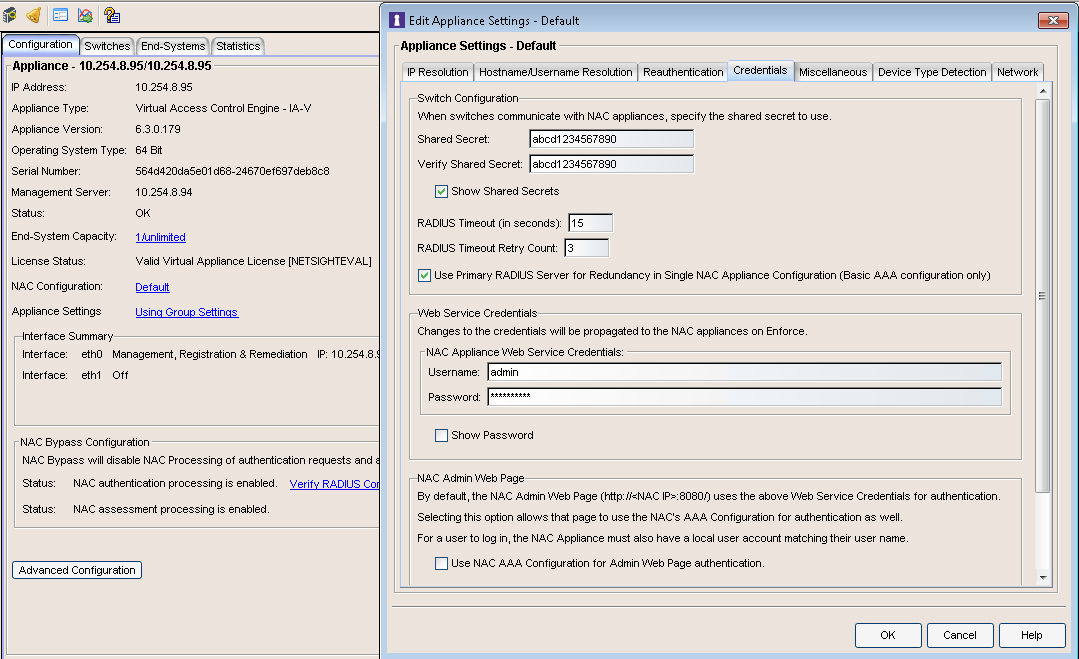Click NAC assessment processing is enabled text
The height and width of the screenshot is (659, 1079).
(x=171, y=510)
